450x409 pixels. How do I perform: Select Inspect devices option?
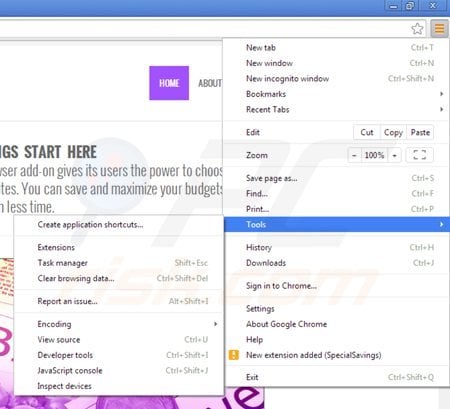click(119, 386)
